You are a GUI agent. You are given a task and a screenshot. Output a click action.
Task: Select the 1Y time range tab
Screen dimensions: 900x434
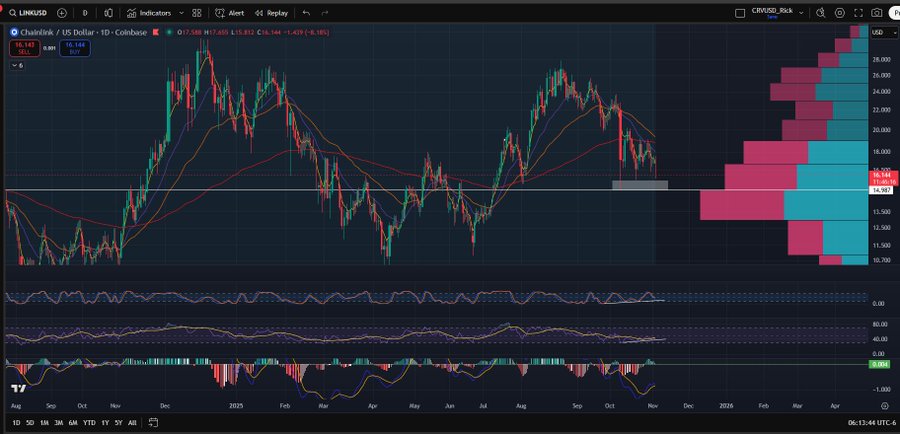pos(104,423)
